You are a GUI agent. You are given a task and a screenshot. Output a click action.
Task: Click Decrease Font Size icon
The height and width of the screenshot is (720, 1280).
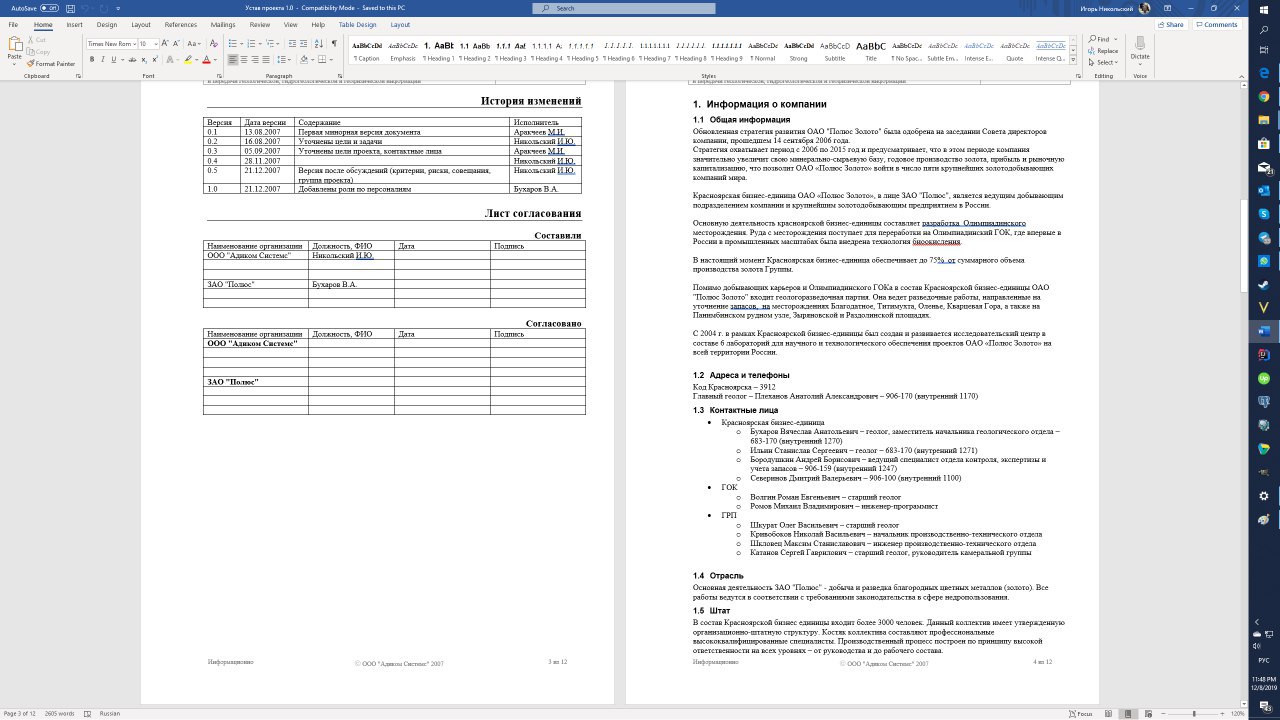[x=178, y=44]
